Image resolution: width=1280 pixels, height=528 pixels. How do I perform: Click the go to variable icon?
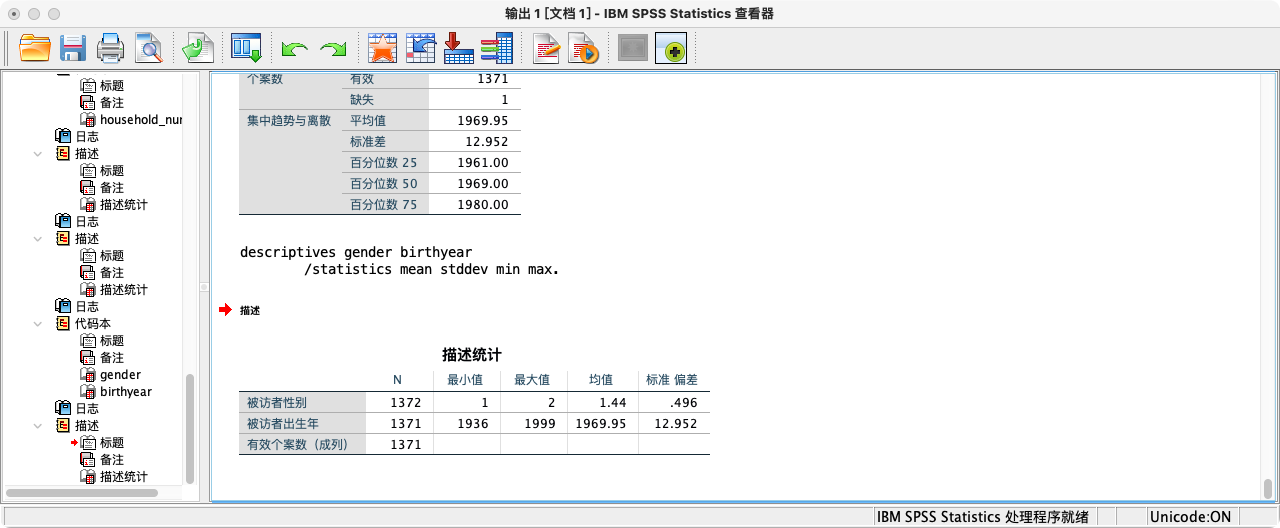458,47
